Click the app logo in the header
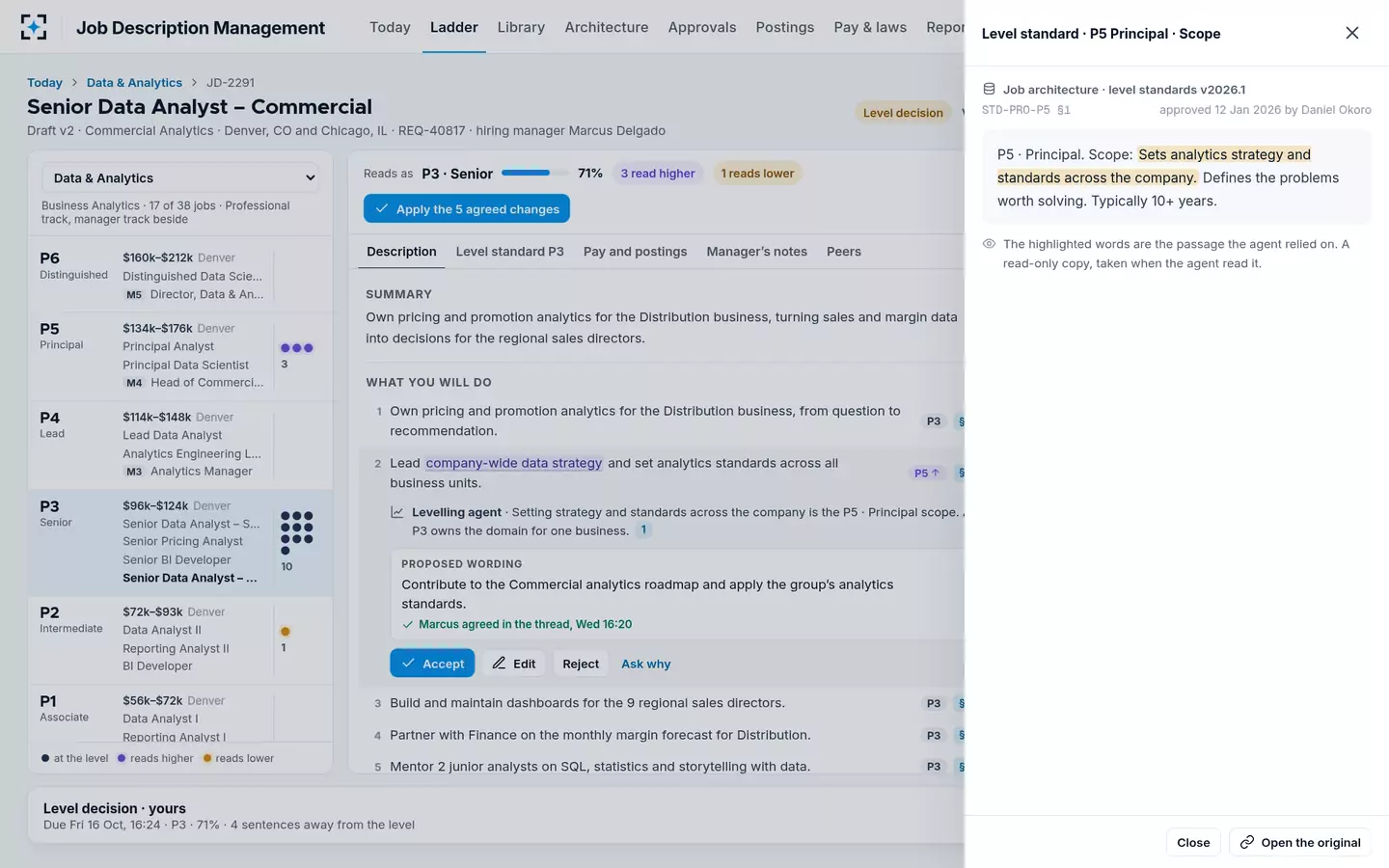 [x=34, y=27]
